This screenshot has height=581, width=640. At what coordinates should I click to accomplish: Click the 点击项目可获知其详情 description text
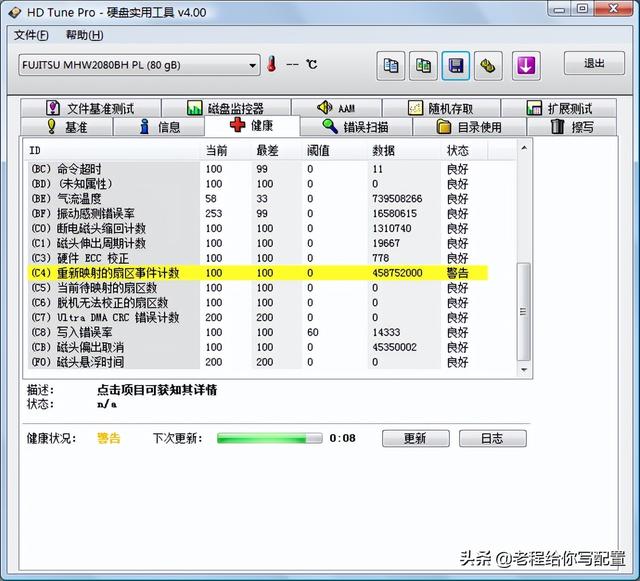pos(157,390)
